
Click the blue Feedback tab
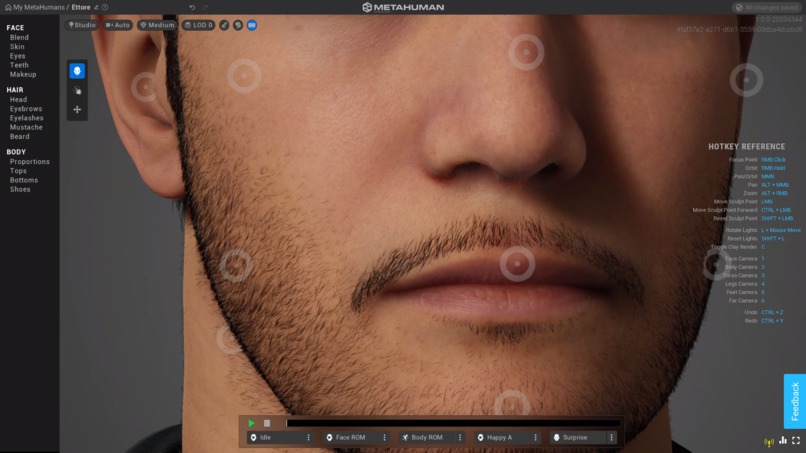point(795,401)
